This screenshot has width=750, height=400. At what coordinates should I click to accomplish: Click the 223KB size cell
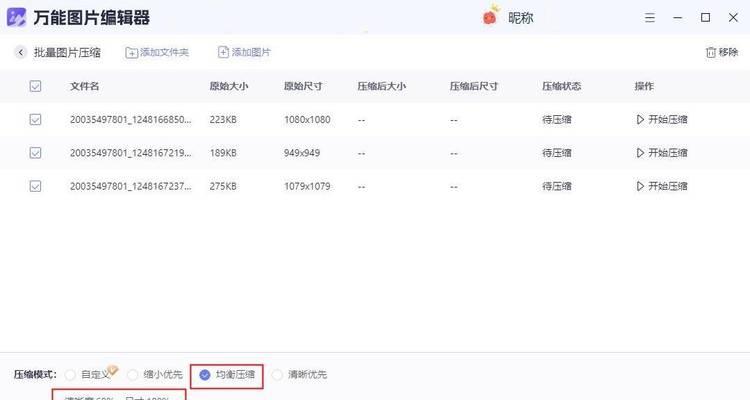tap(223, 119)
